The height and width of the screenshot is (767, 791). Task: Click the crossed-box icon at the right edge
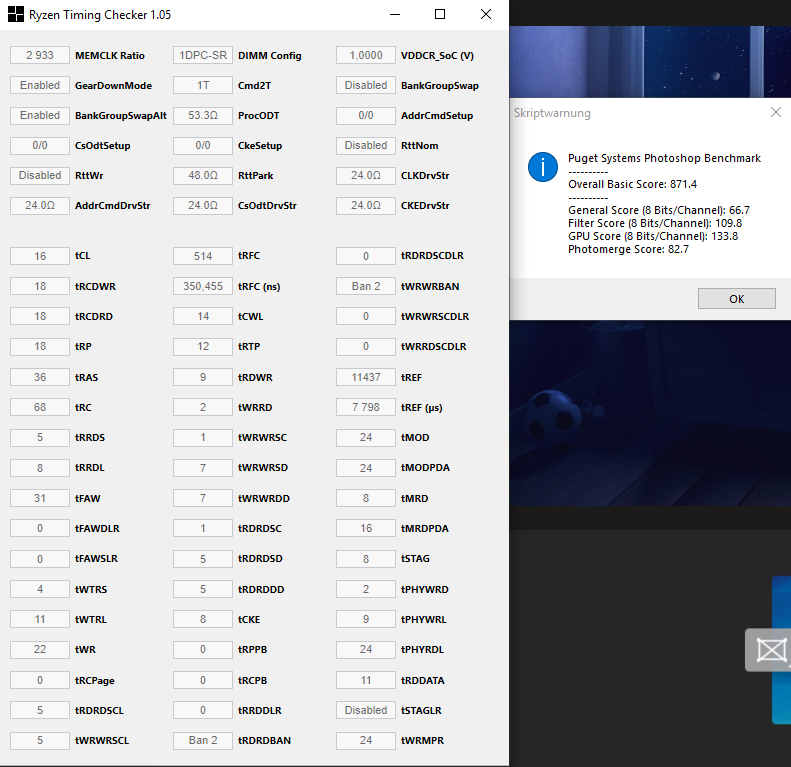pyautogui.click(x=771, y=649)
